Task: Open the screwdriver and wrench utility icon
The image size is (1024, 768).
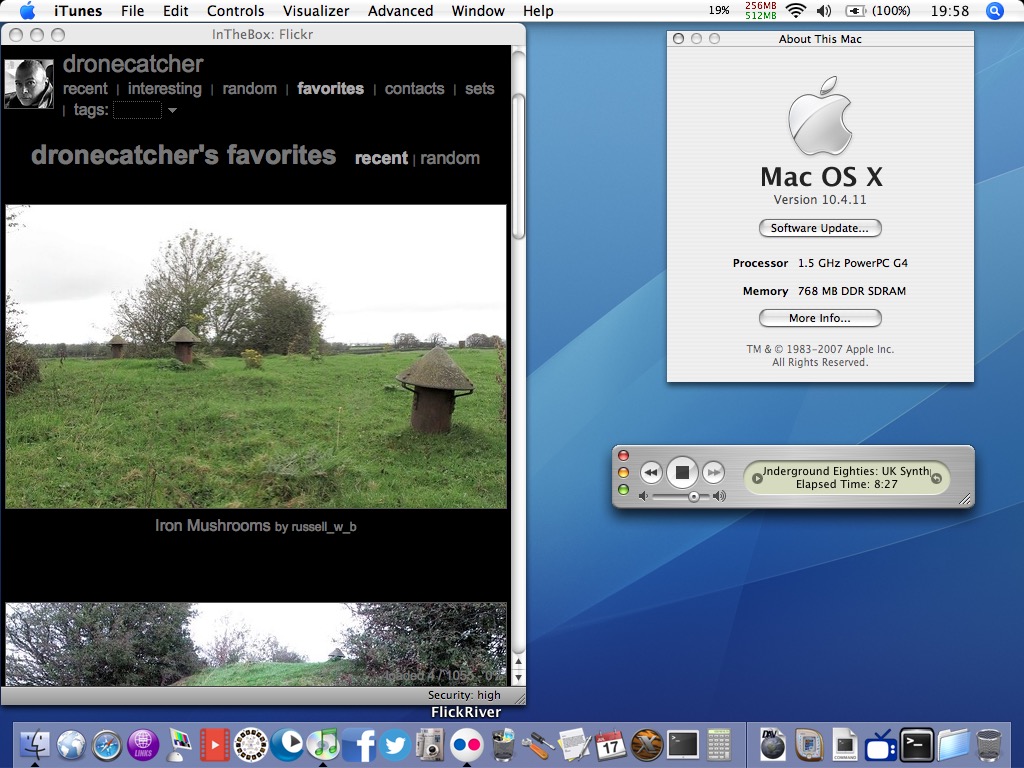Action: [539, 744]
